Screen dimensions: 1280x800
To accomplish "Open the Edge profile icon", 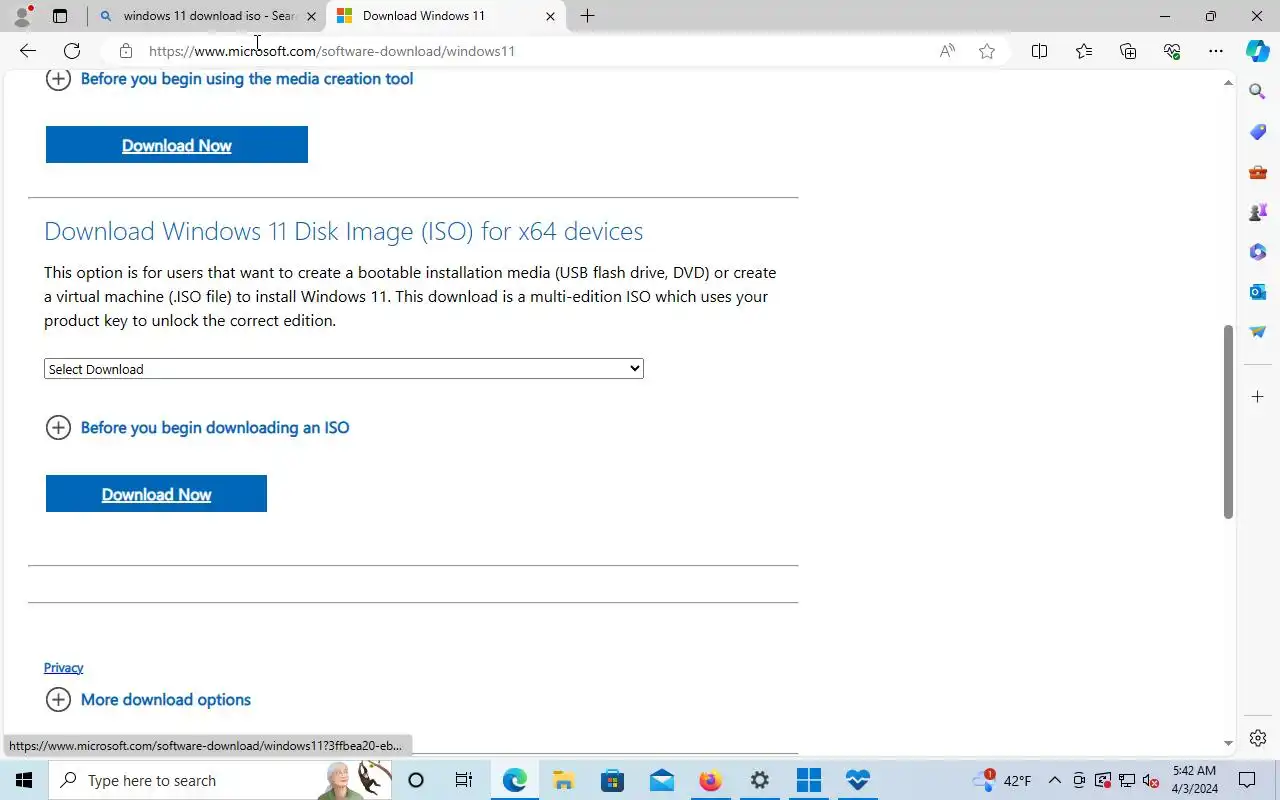I will (x=22, y=16).
